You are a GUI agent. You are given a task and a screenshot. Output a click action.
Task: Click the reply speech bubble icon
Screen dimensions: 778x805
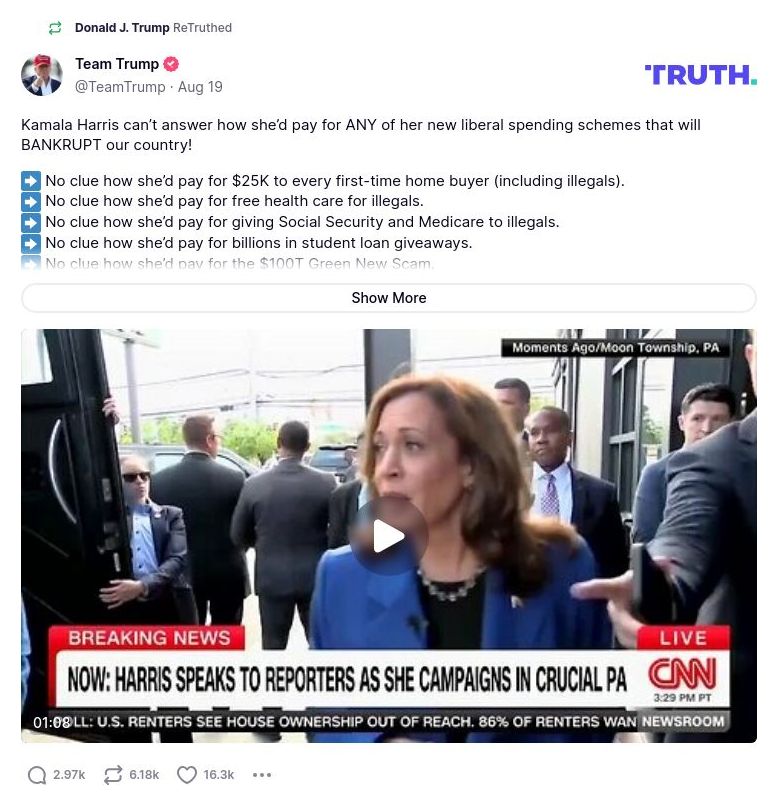[x=36, y=775]
